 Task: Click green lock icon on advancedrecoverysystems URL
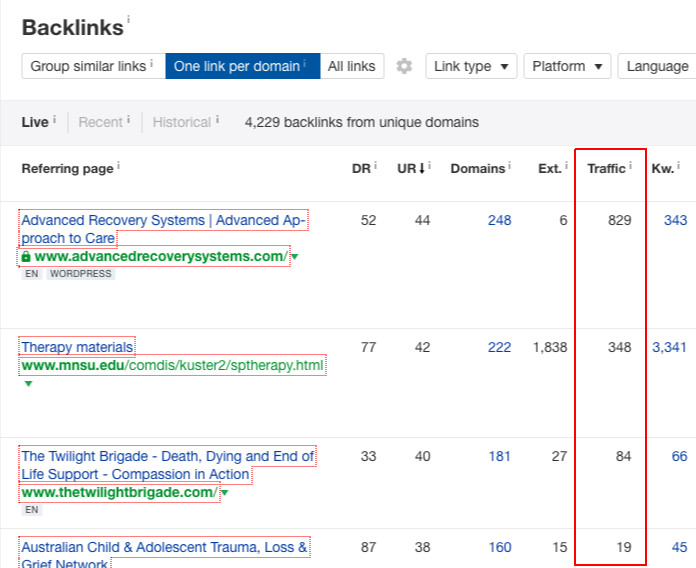coord(26,256)
